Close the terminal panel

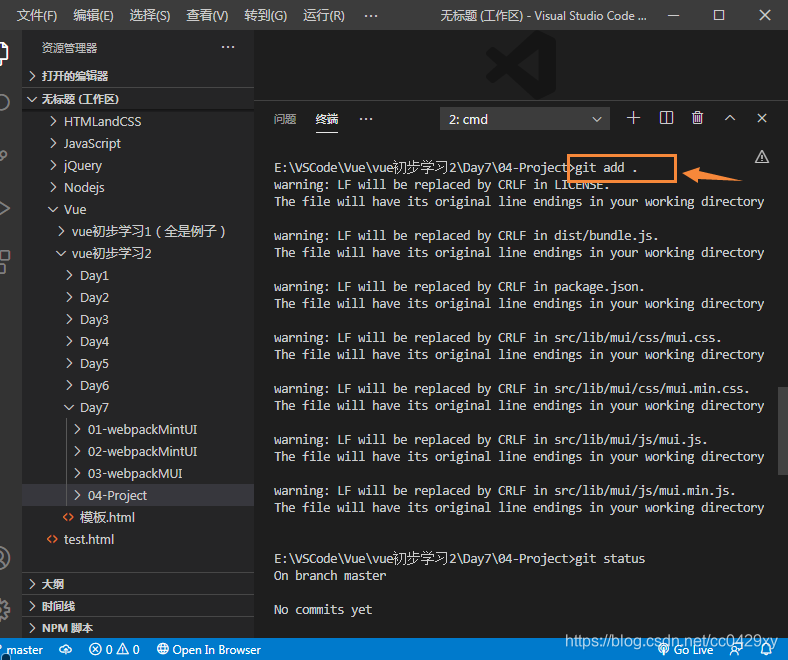click(762, 119)
